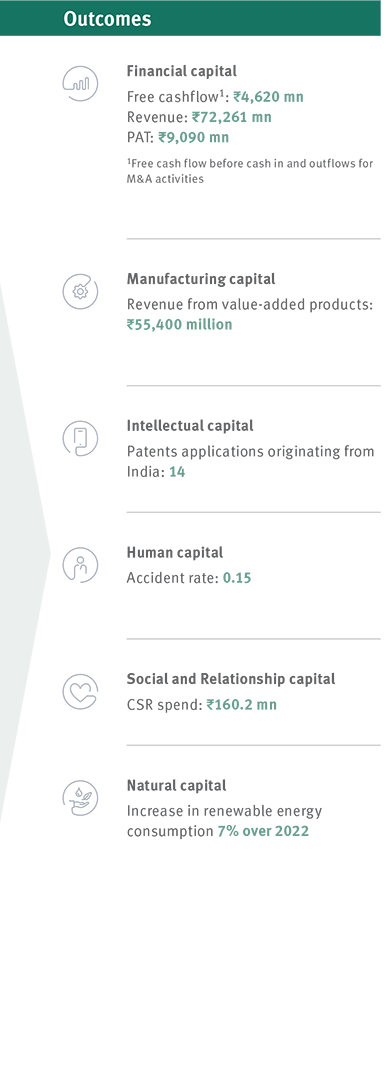Click the Financial capital bar chart icon
Viewport: 386px width, 1069px height.
point(80,84)
